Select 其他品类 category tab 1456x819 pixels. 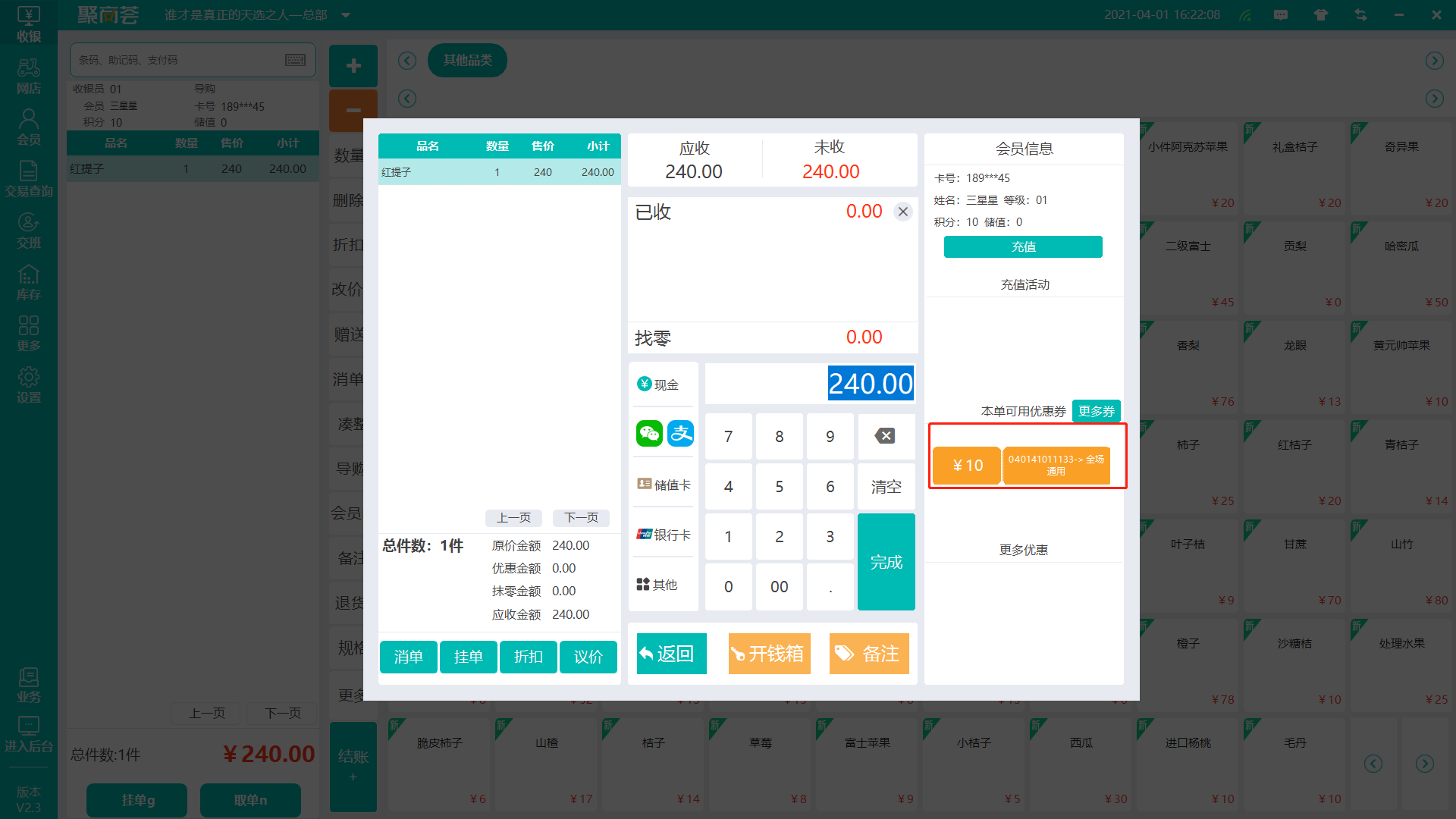[x=467, y=60]
